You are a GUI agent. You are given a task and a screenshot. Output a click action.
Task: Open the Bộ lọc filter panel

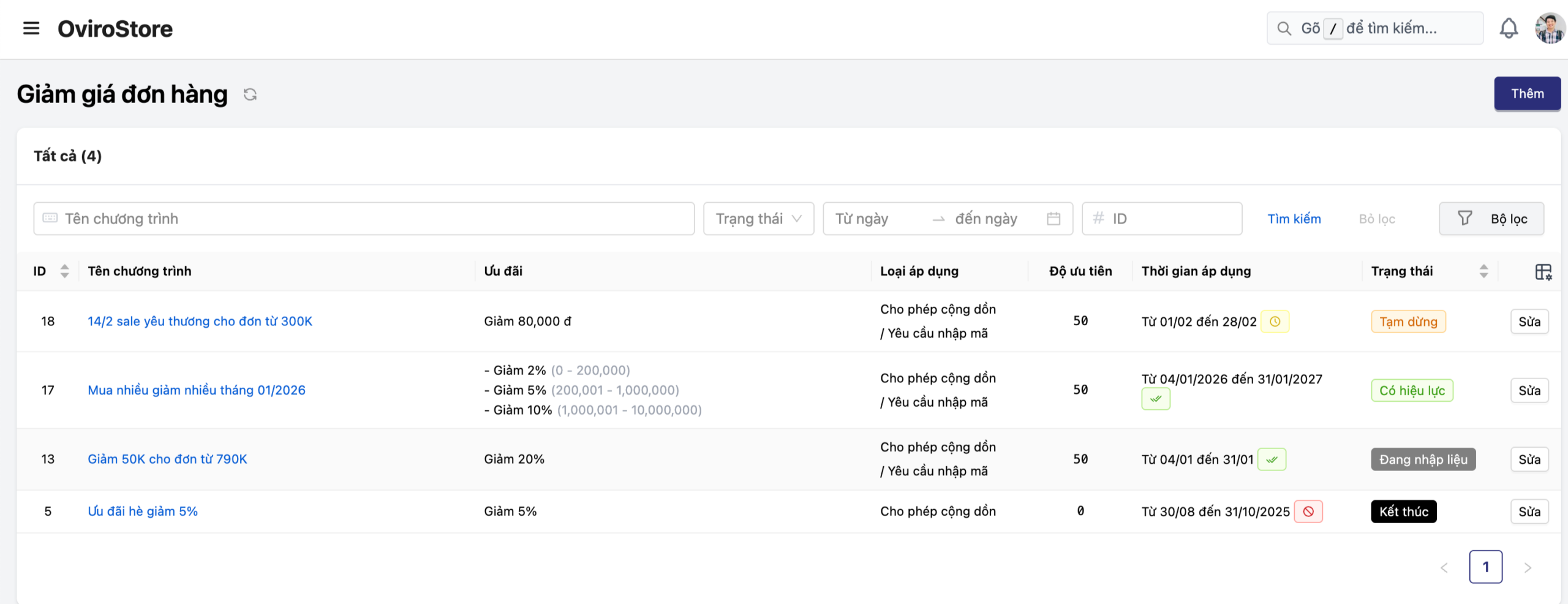coord(1491,219)
